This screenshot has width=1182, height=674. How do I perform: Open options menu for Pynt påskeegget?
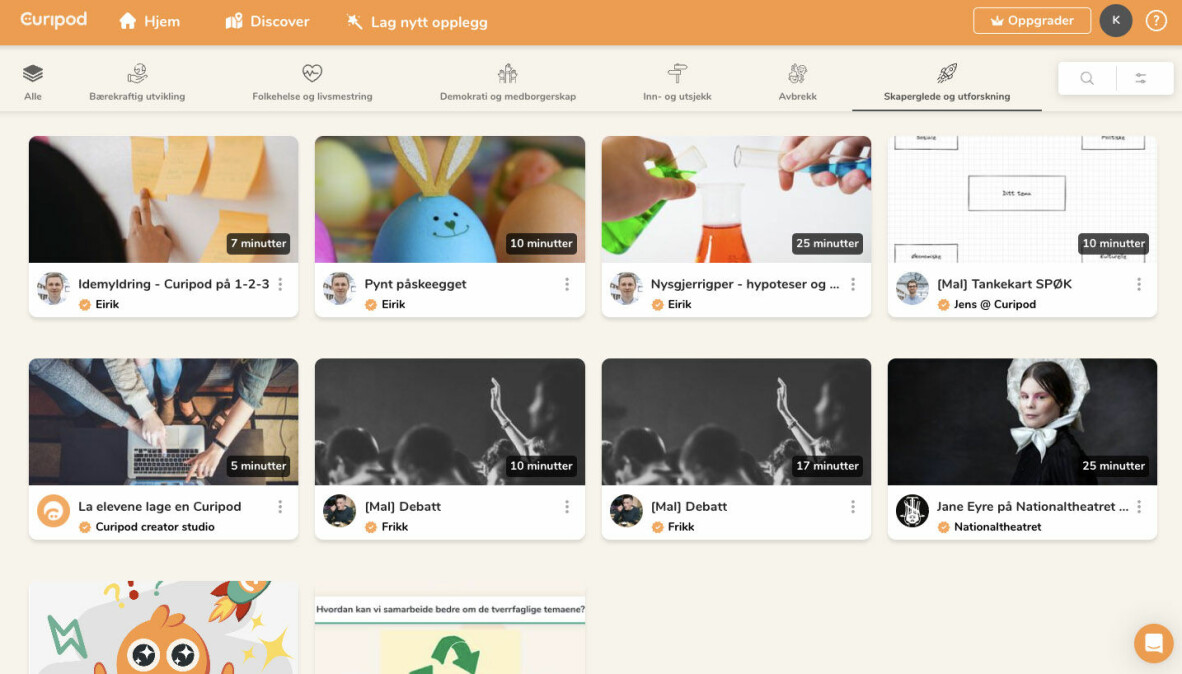[x=567, y=284]
